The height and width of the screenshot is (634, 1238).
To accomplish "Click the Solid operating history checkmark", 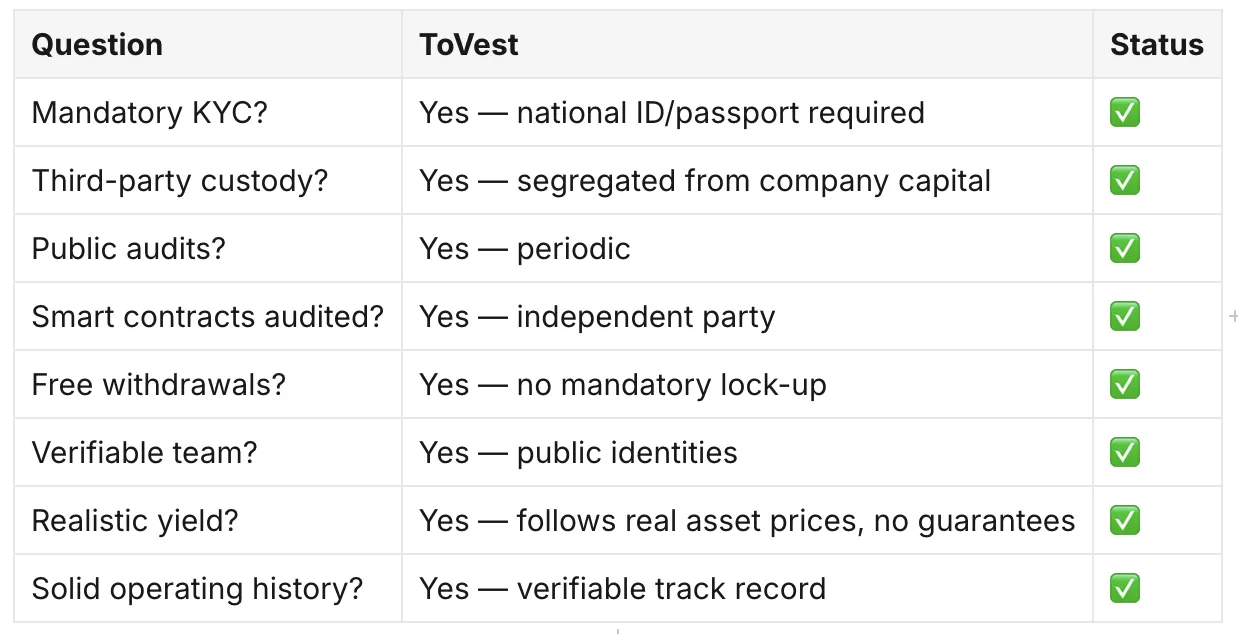I will pos(1125,589).
